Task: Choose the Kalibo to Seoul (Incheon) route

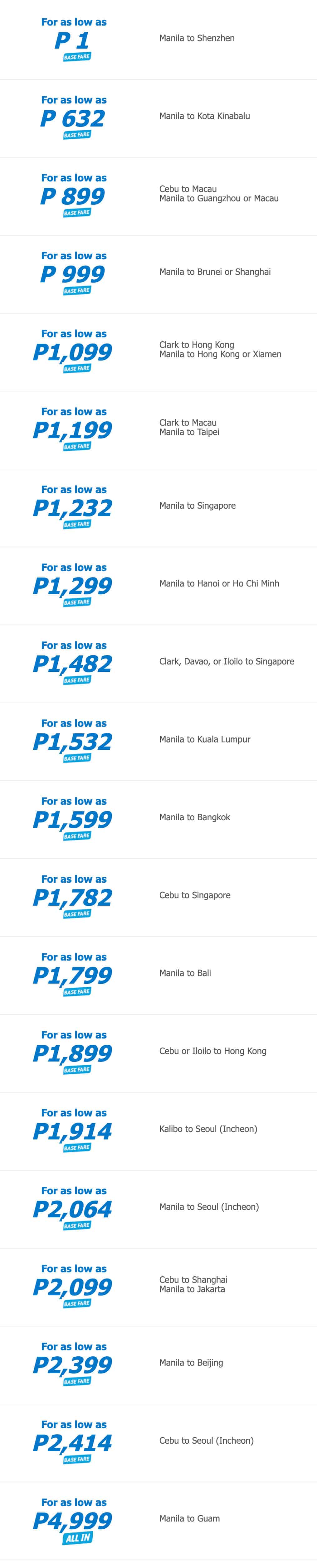Action: pos(208,1129)
